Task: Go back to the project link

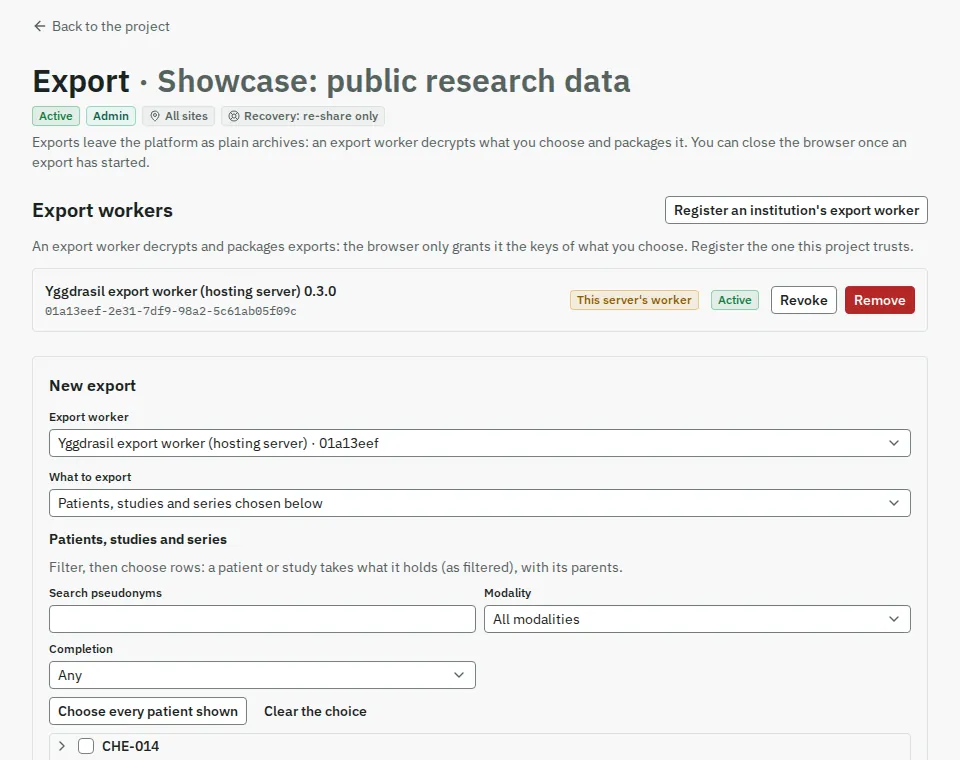Action: click(102, 26)
